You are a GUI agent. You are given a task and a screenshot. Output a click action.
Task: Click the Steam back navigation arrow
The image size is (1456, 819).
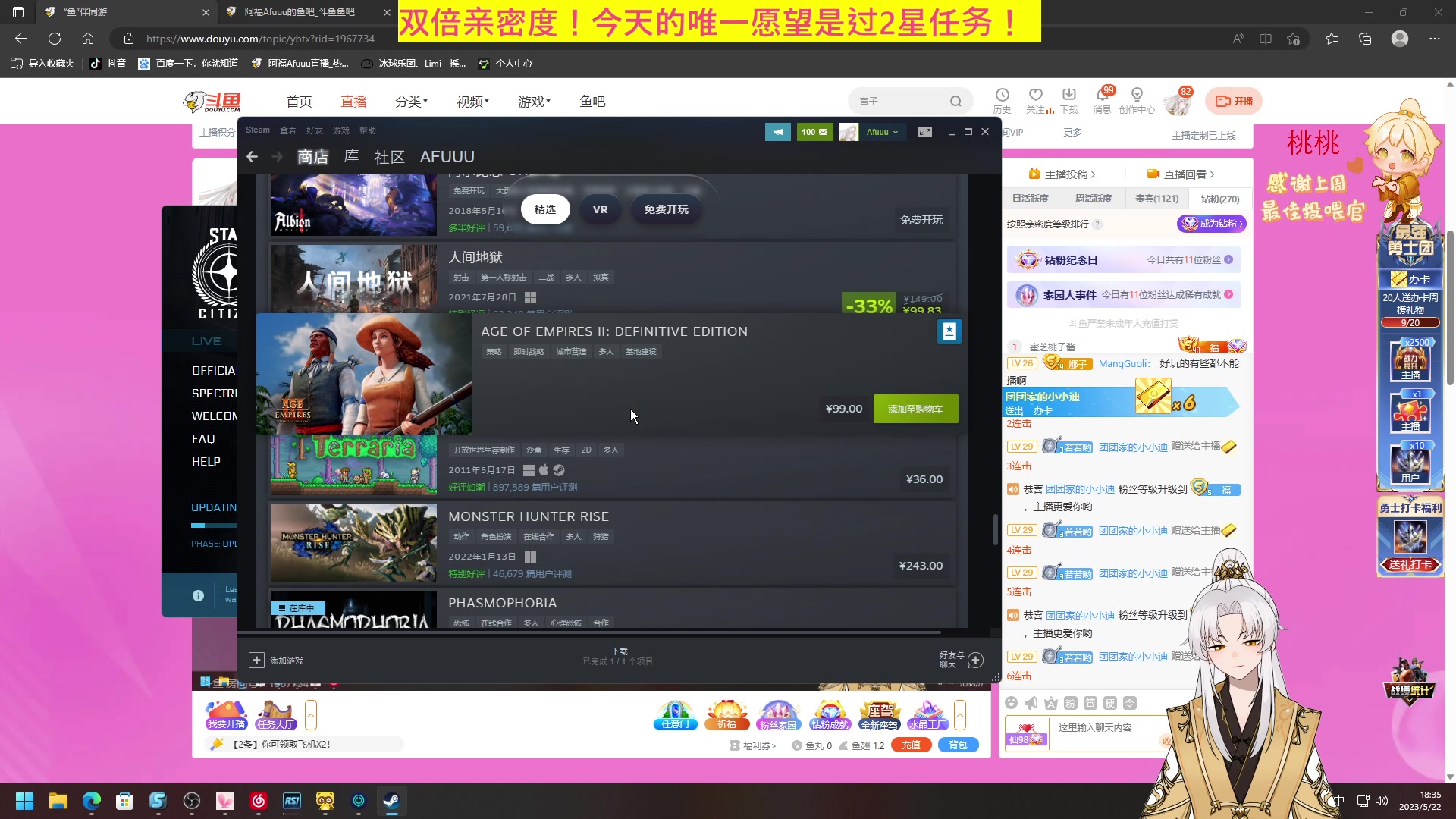click(253, 157)
